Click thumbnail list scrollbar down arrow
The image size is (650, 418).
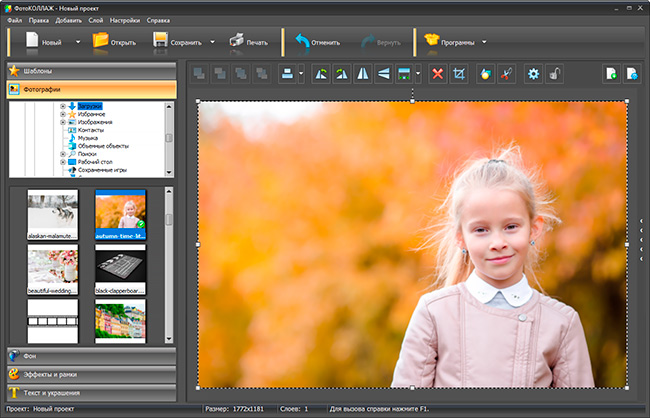[x=169, y=339]
